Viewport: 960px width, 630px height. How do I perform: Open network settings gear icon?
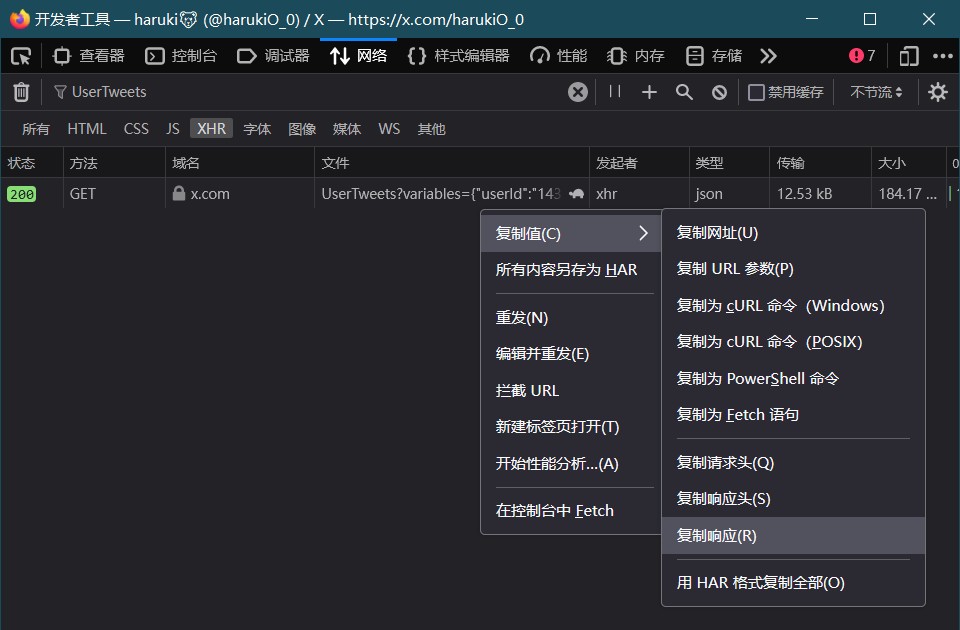[x=937, y=92]
